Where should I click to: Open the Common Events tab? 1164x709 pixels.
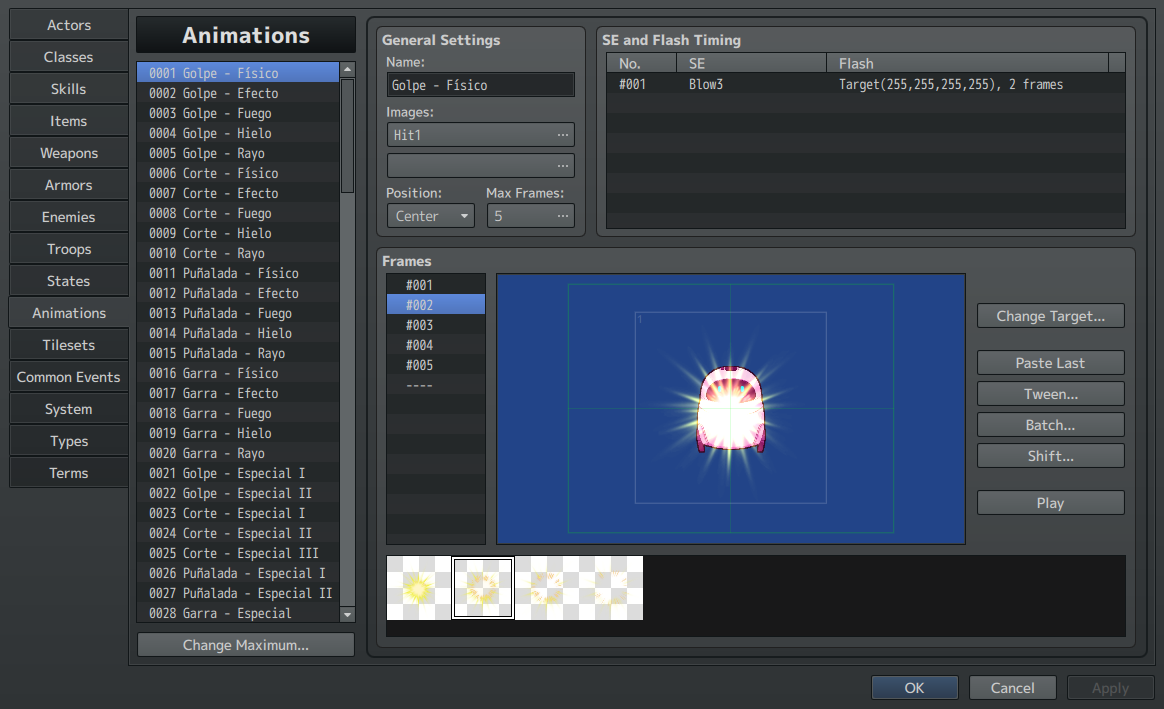click(69, 377)
